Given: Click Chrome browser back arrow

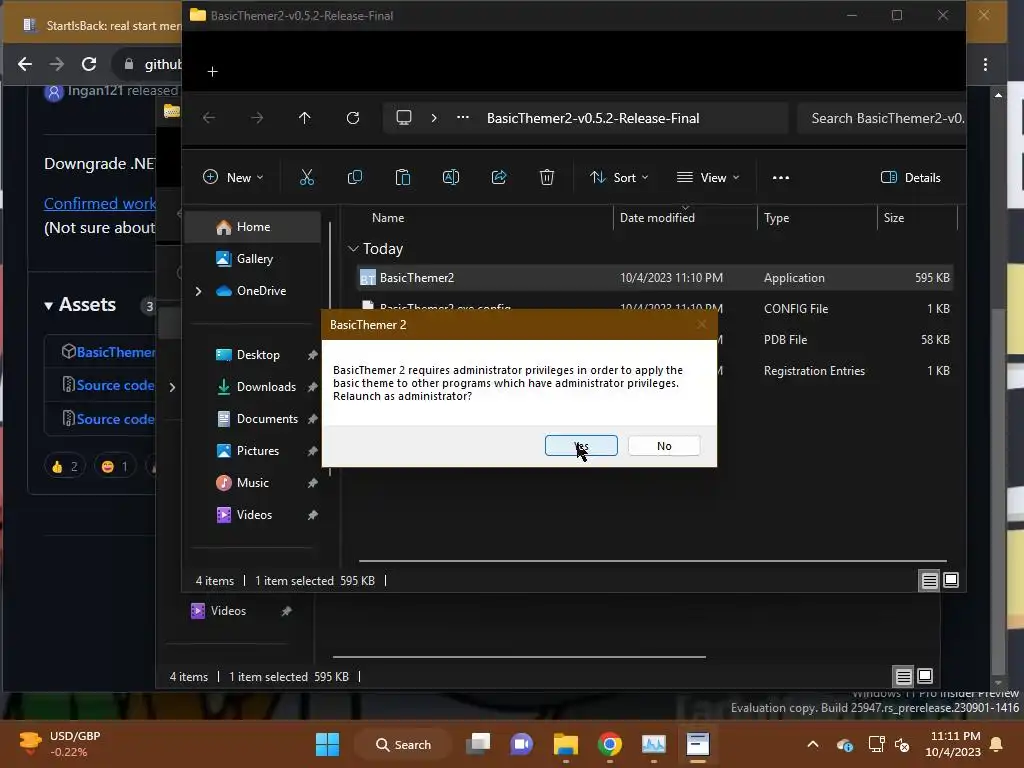Looking at the screenshot, I should pyautogui.click(x=25, y=63).
